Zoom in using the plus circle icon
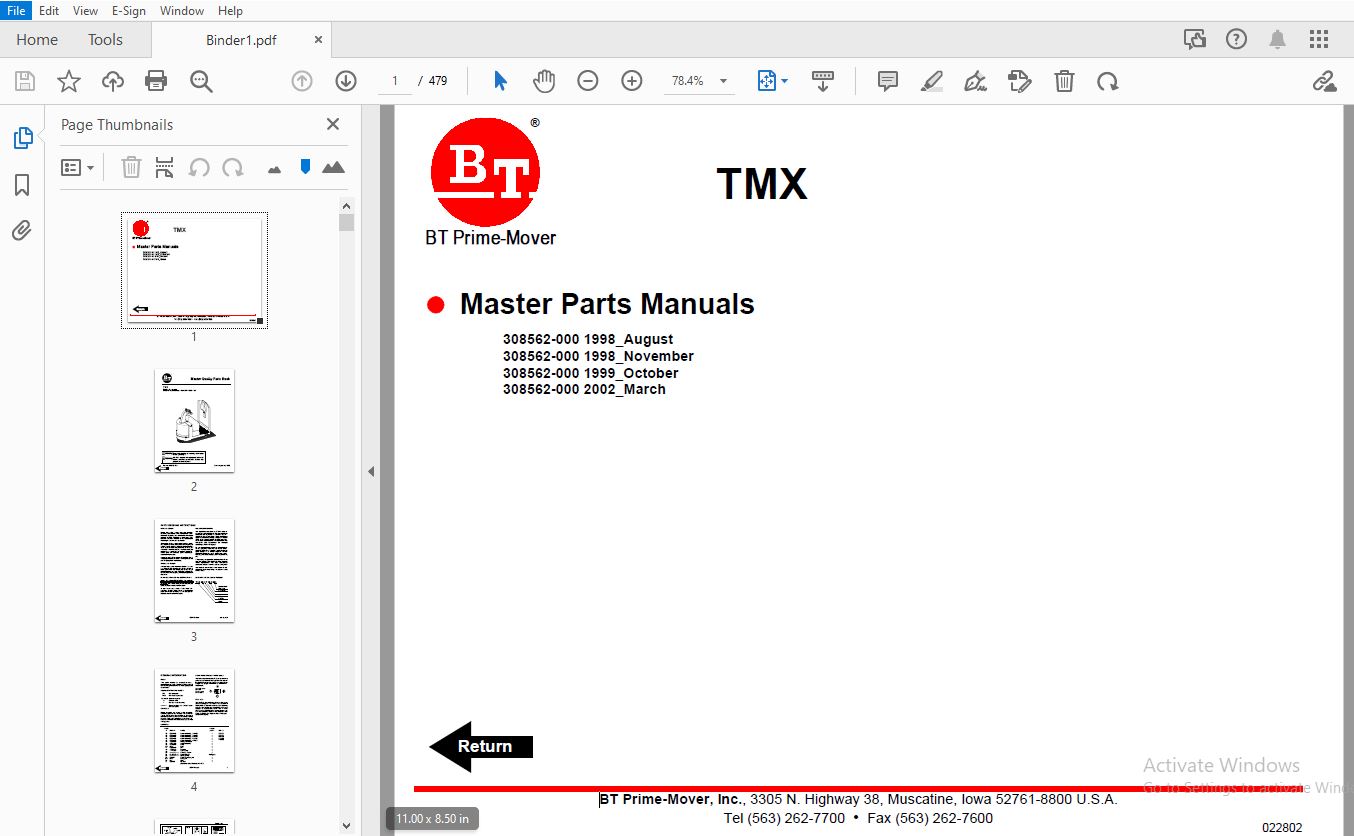1354x836 pixels. pos(632,81)
